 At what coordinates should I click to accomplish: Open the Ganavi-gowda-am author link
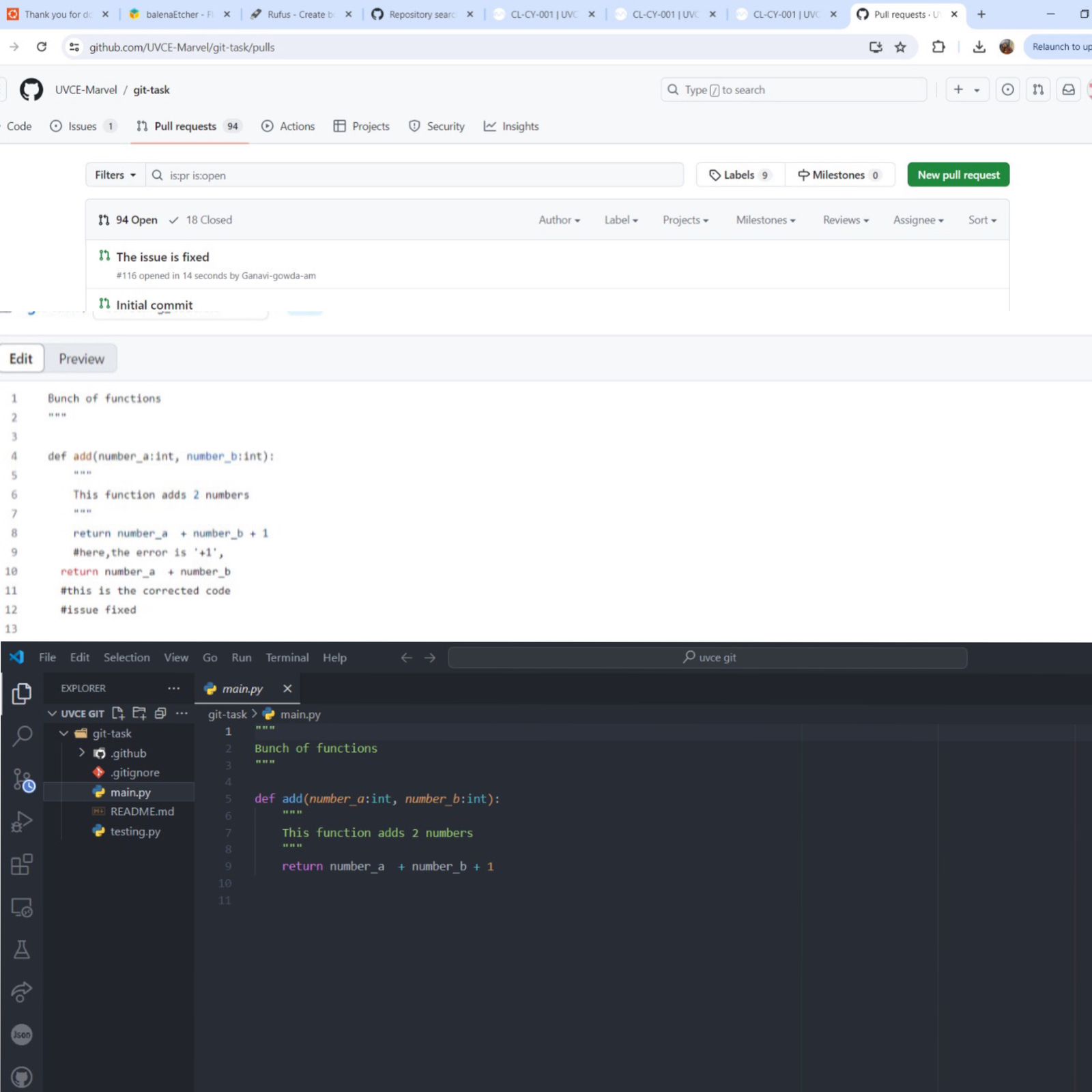coord(278,276)
